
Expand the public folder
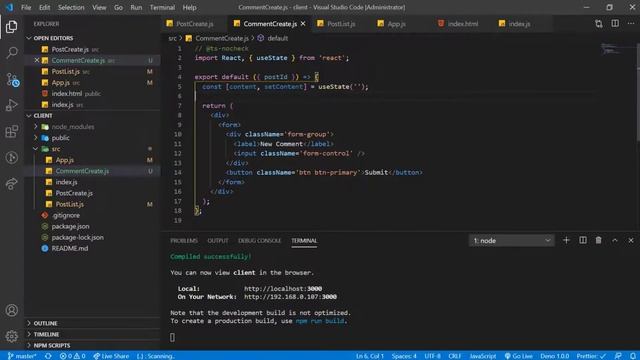click(60, 138)
